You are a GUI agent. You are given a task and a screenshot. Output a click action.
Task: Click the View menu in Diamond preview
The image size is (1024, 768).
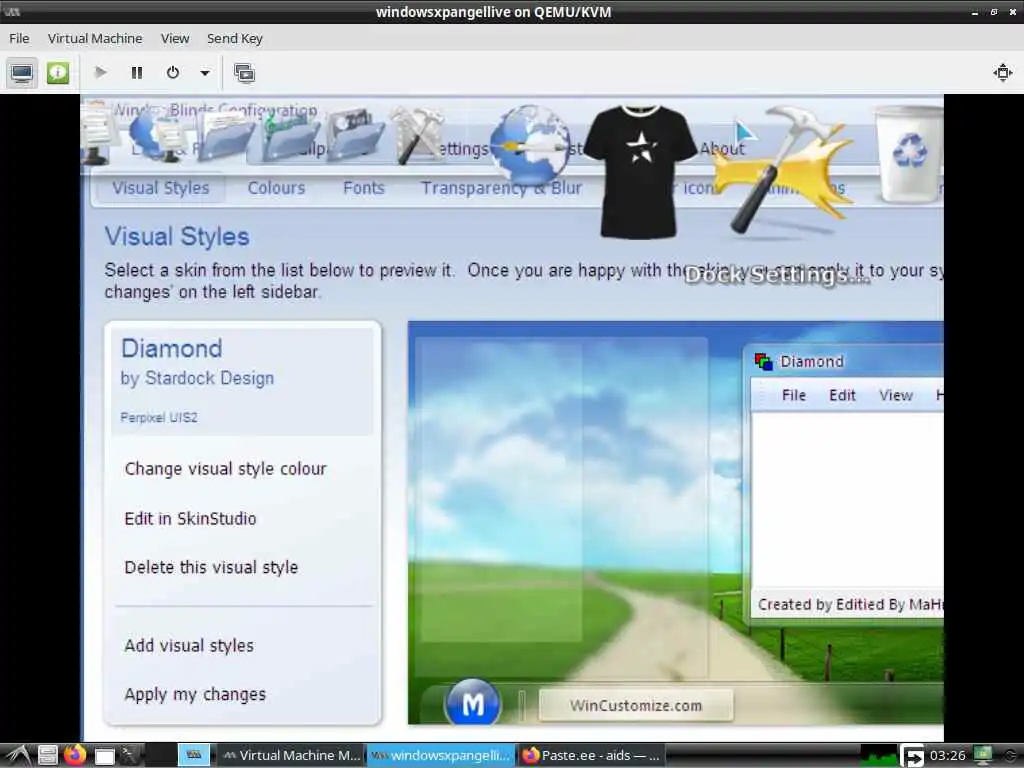tap(895, 395)
